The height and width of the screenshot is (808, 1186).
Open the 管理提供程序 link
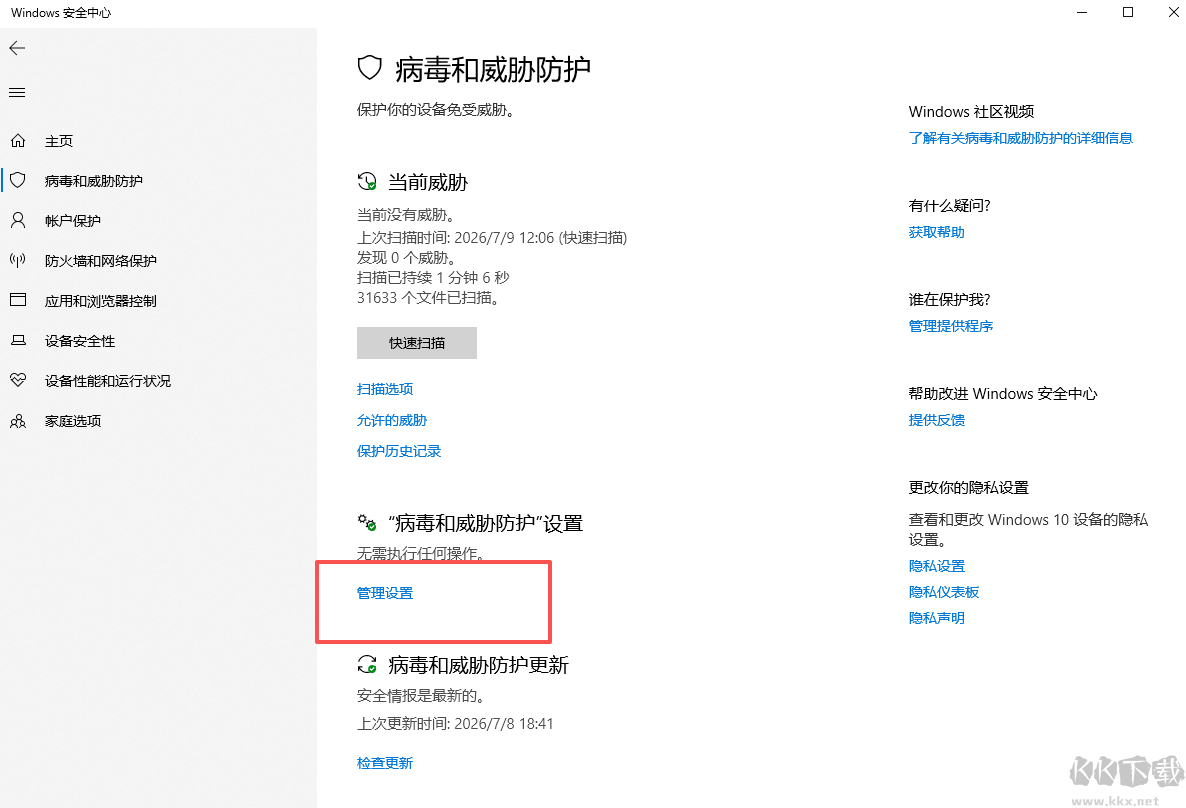coord(951,326)
